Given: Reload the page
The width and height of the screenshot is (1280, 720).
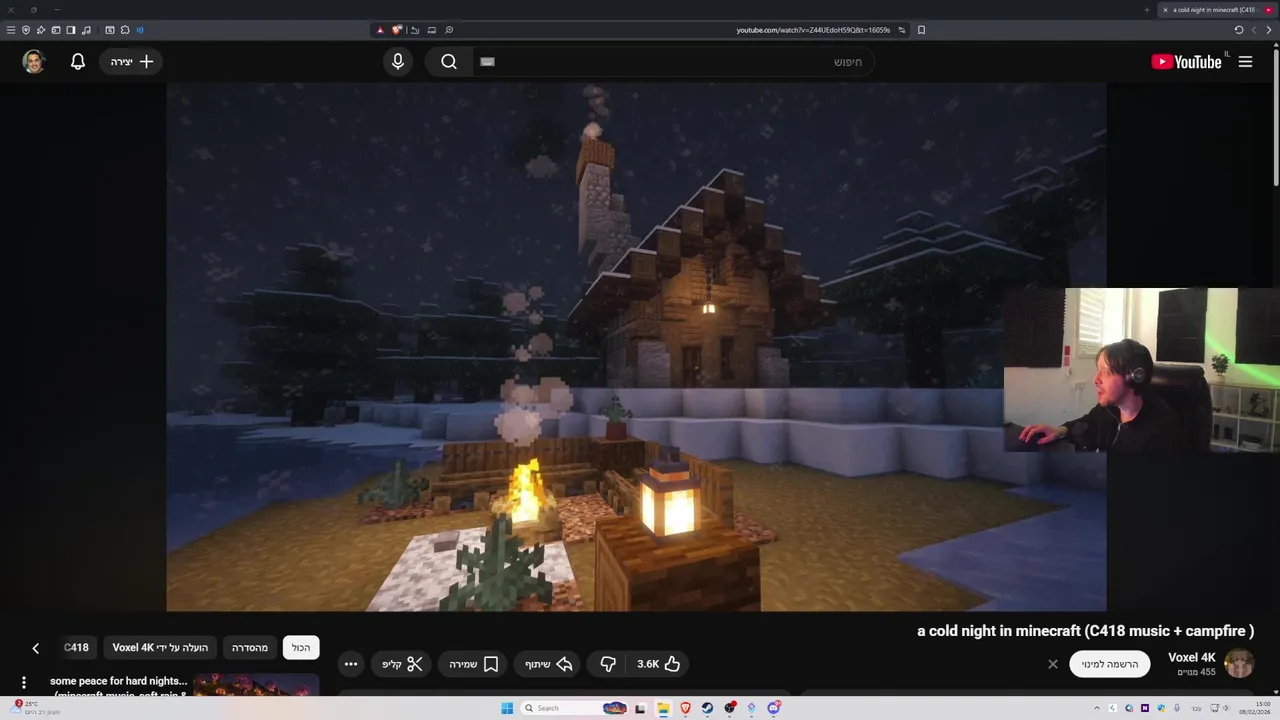Looking at the screenshot, I should [x=1239, y=30].
